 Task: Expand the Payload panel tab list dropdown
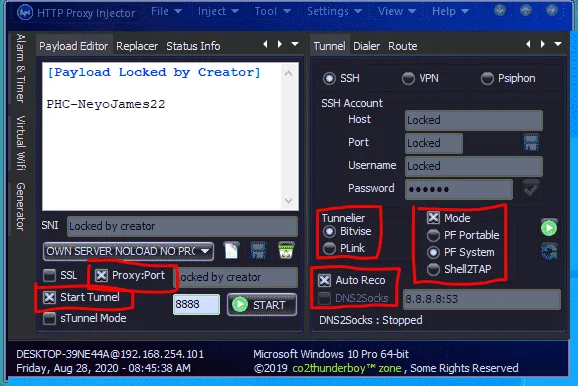pyautogui.click(x=295, y=44)
